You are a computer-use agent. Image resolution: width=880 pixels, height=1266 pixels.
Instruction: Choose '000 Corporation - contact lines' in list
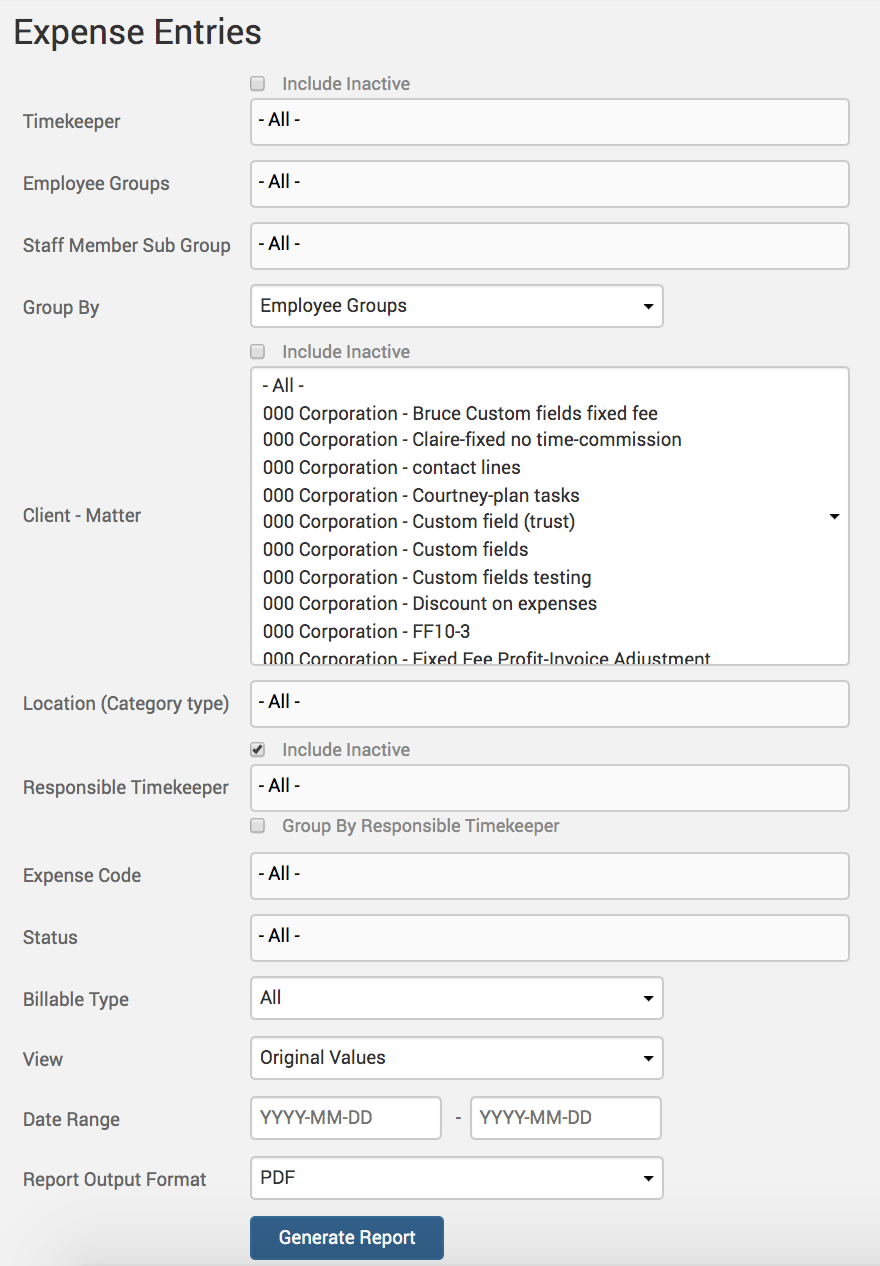click(392, 468)
